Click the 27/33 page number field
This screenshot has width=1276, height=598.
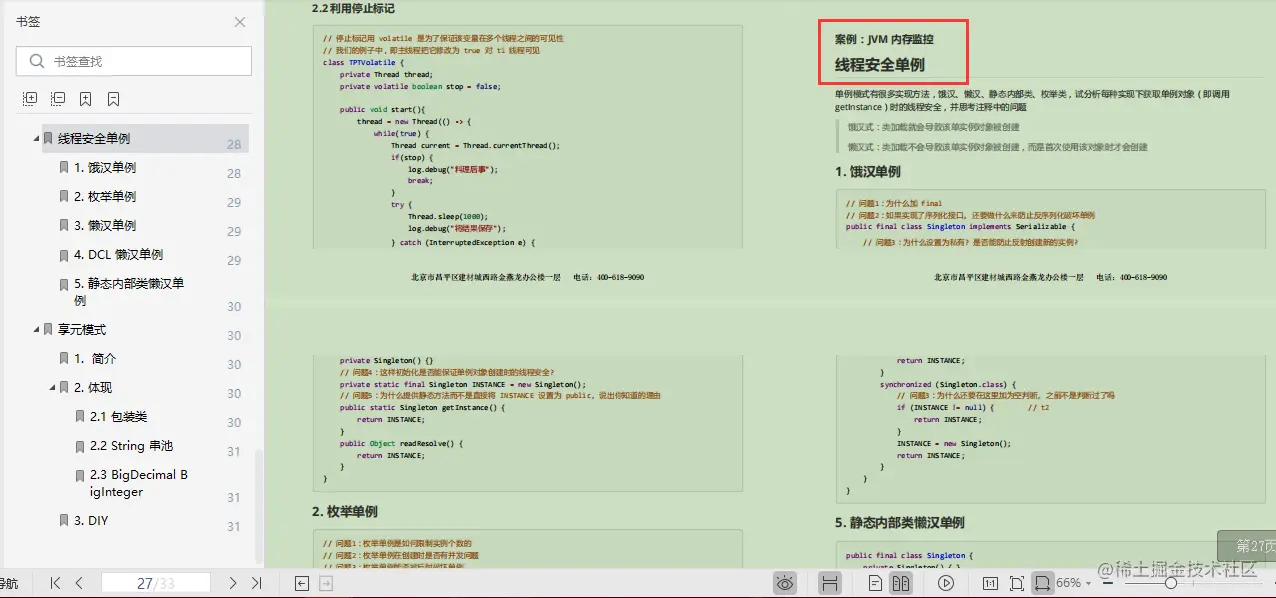click(156, 583)
